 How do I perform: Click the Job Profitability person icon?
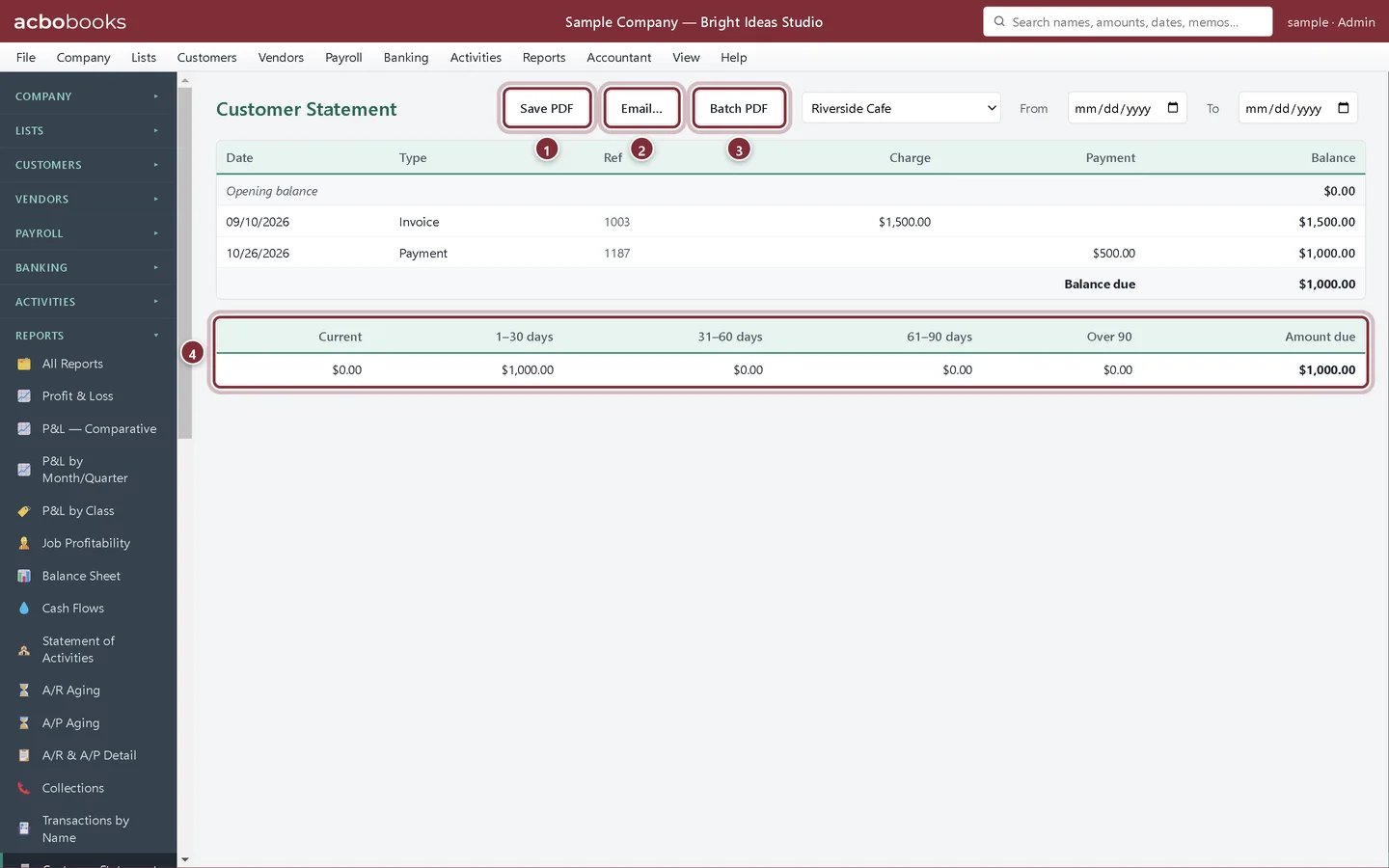point(24,544)
